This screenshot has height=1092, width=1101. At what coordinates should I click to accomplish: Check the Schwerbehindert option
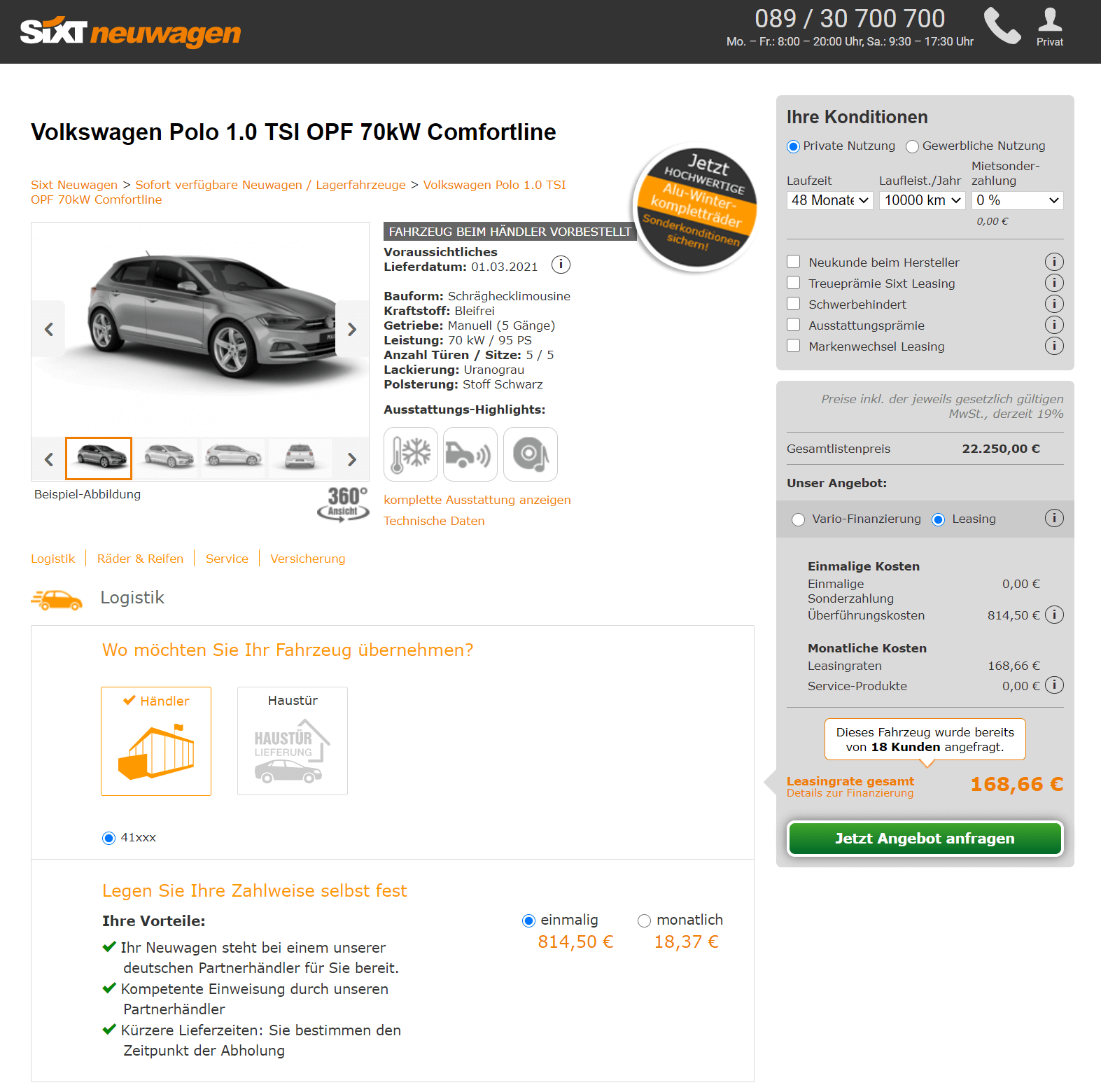[794, 304]
